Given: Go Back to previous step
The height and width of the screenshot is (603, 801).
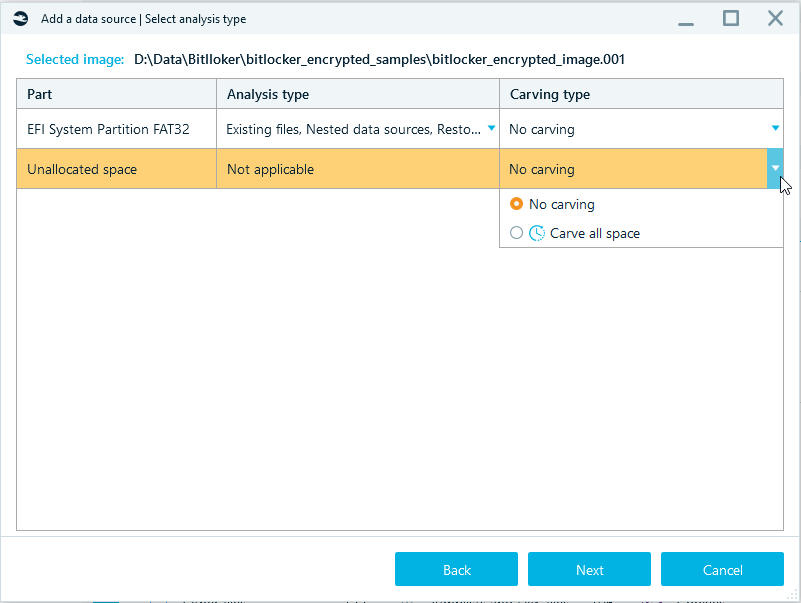Looking at the screenshot, I should tap(456, 569).
